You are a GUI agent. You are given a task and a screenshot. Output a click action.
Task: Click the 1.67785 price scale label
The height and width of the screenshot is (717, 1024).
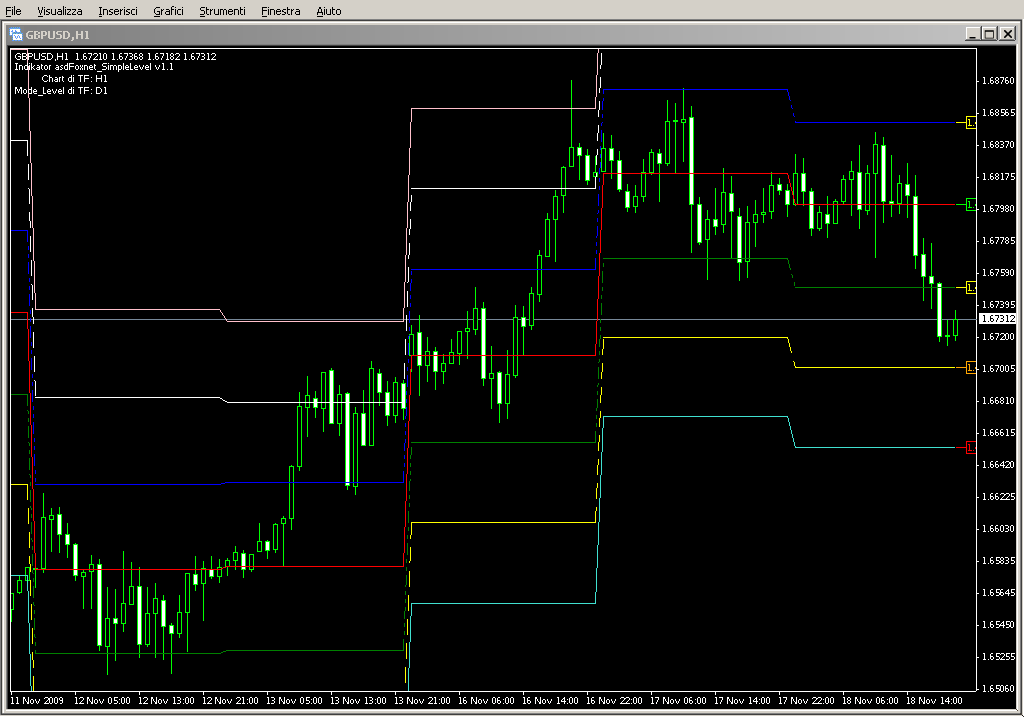(x=999, y=240)
